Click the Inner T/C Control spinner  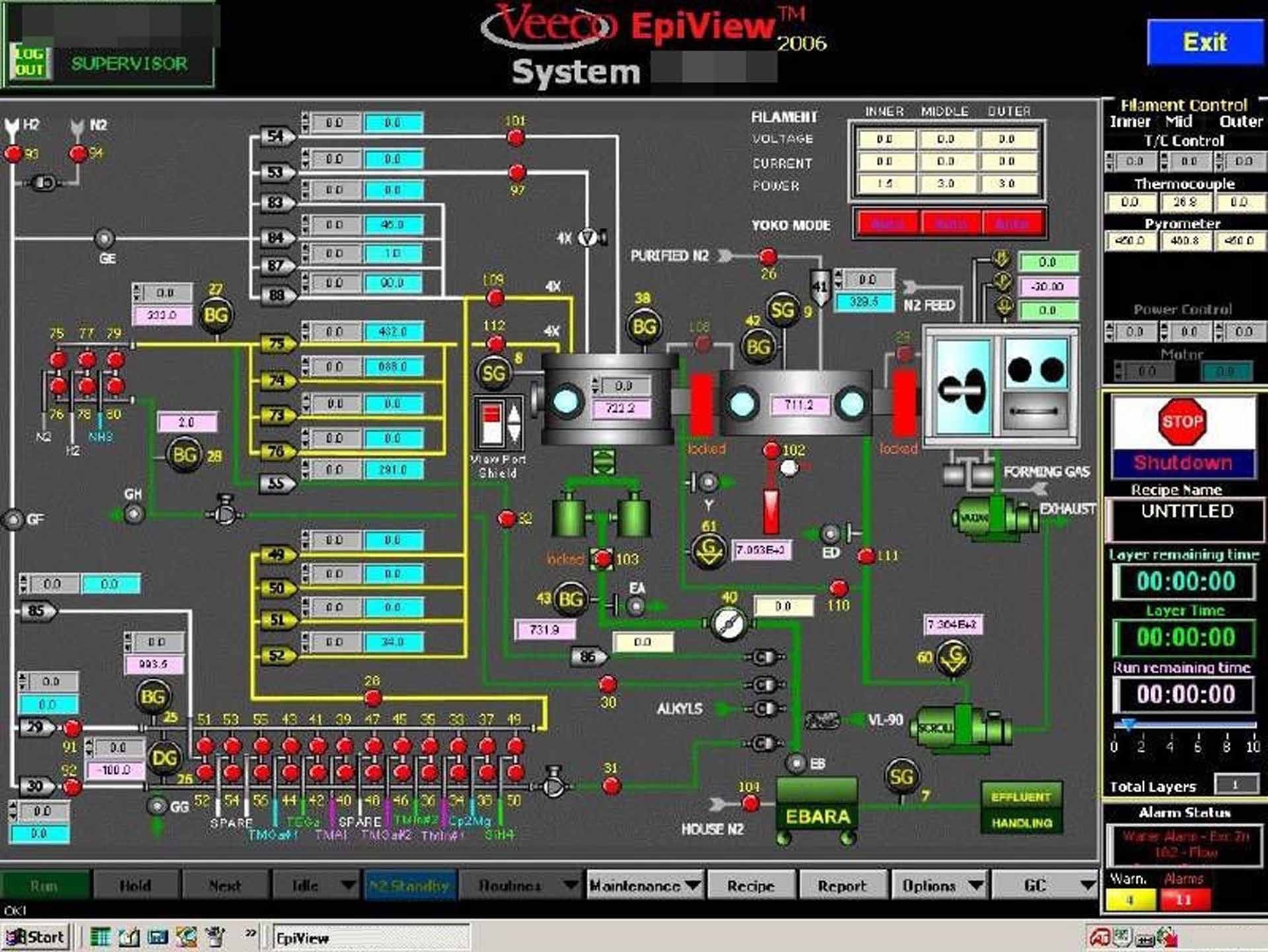[1109, 161]
